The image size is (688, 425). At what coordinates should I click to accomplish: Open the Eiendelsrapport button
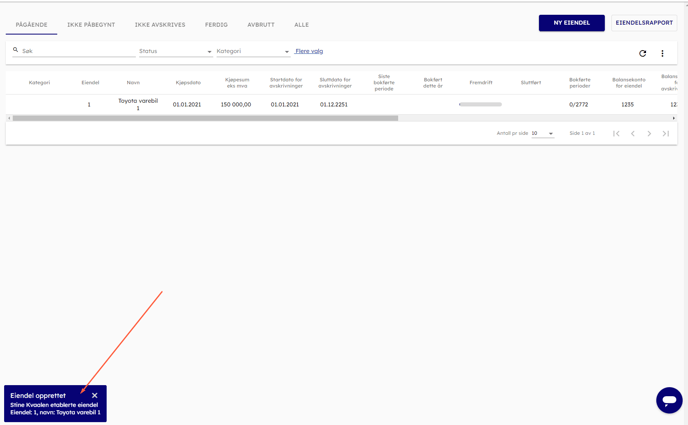click(x=644, y=23)
